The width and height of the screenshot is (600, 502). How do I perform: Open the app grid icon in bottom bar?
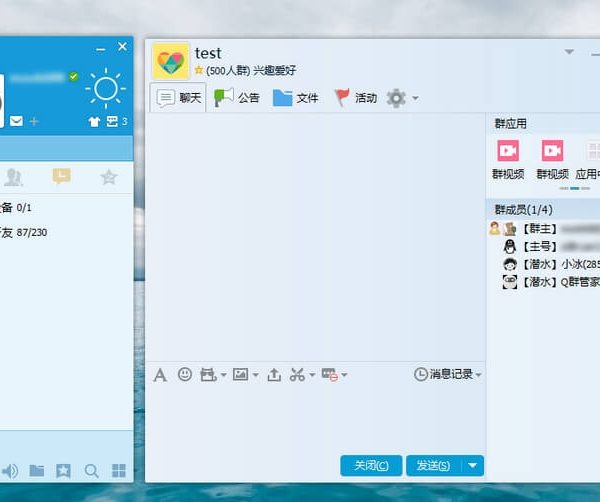click(x=119, y=471)
